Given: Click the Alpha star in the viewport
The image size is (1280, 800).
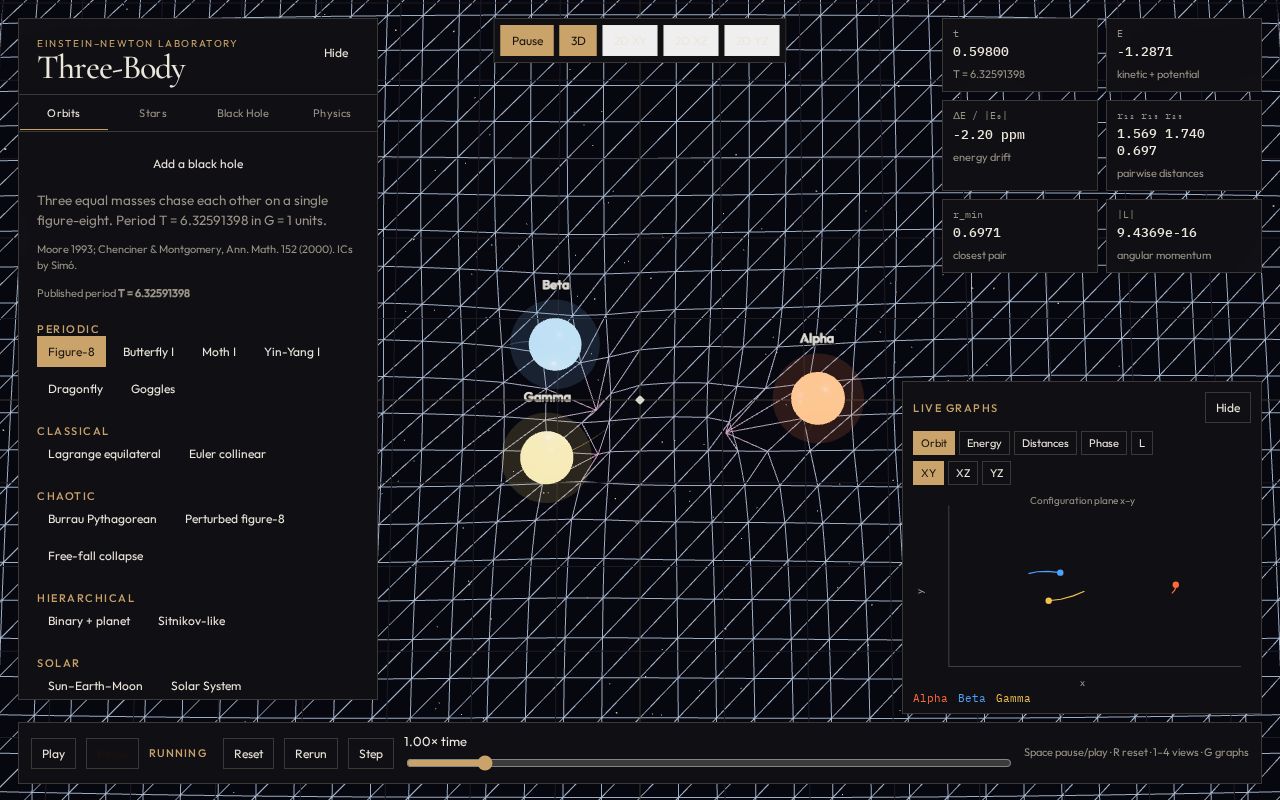Looking at the screenshot, I should [x=818, y=398].
